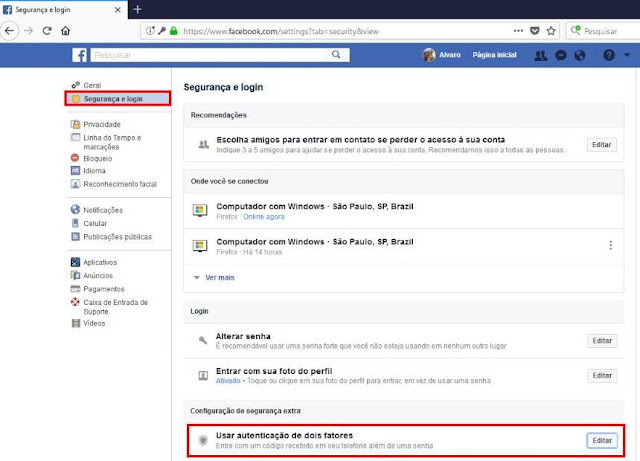The height and width of the screenshot is (461, 640).
Task: Click the Publicações públicas feed icon
Action: tap(75, 236)
